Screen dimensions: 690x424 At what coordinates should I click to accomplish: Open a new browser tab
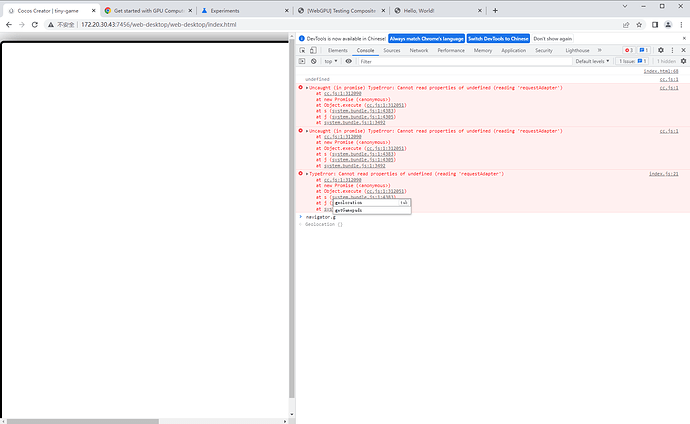(x=495, y=11)
